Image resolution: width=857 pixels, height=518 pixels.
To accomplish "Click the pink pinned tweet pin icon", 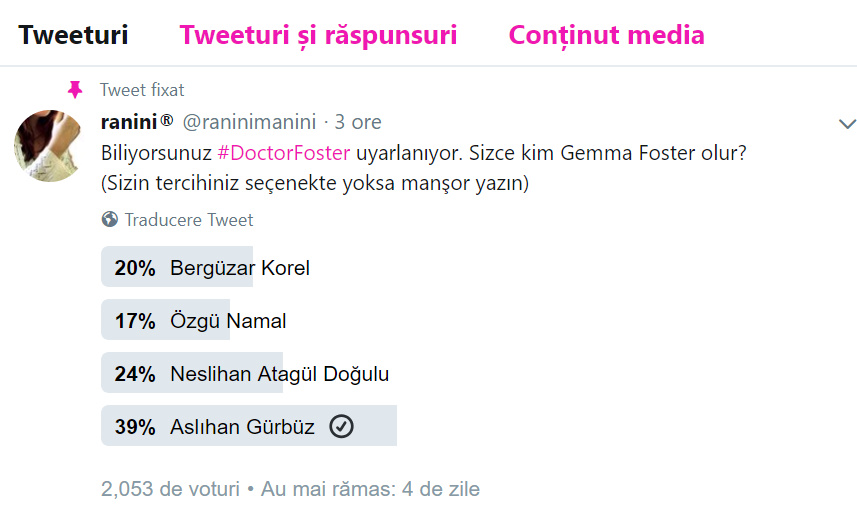I will [x=75, y=90].
